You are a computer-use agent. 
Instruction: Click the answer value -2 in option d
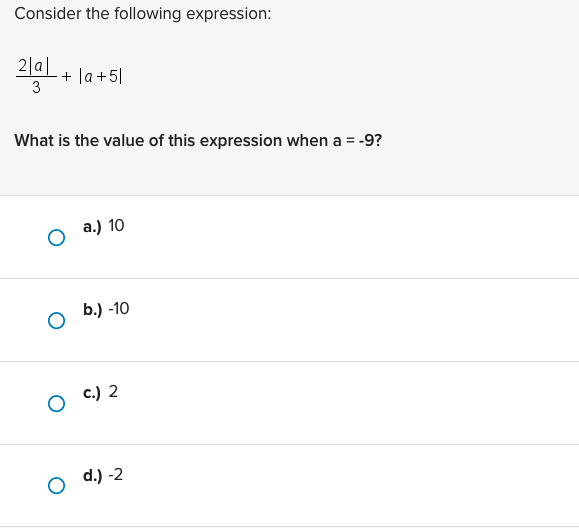pos(116,474)
